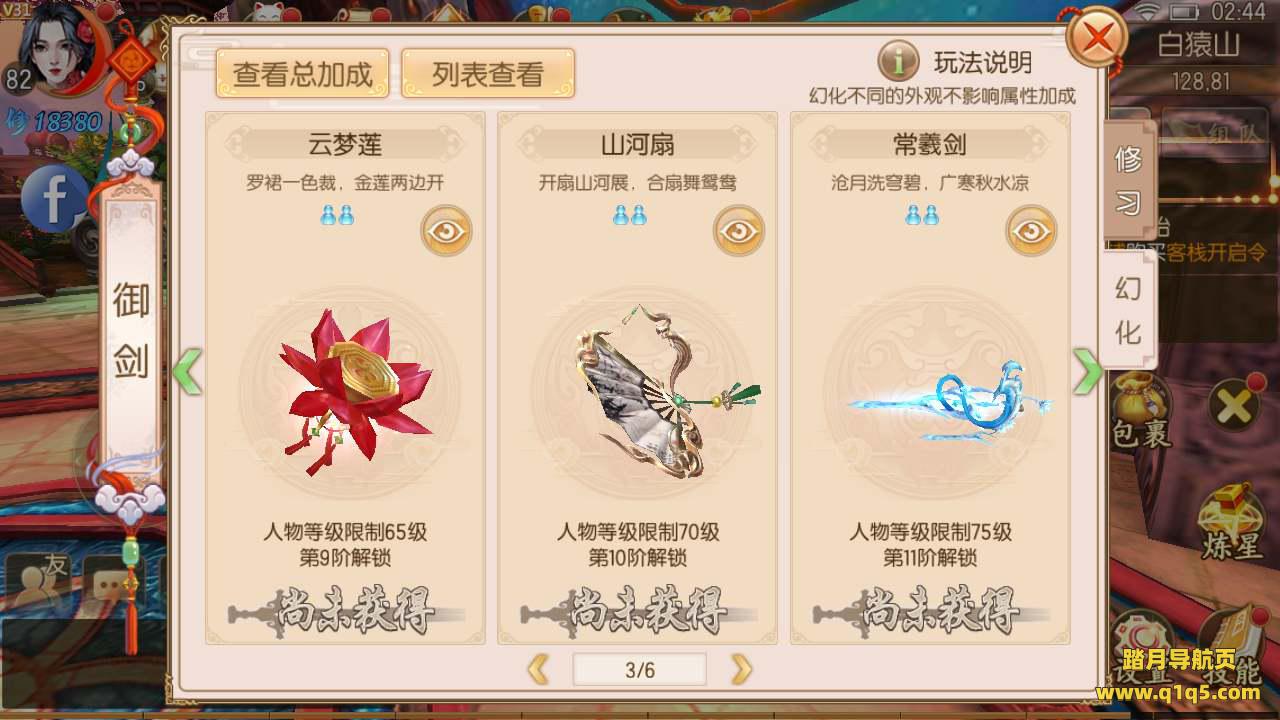Click the 查看总加成 button
Viewport: 1280px width, 720px height.
click(x=302, y=74)
